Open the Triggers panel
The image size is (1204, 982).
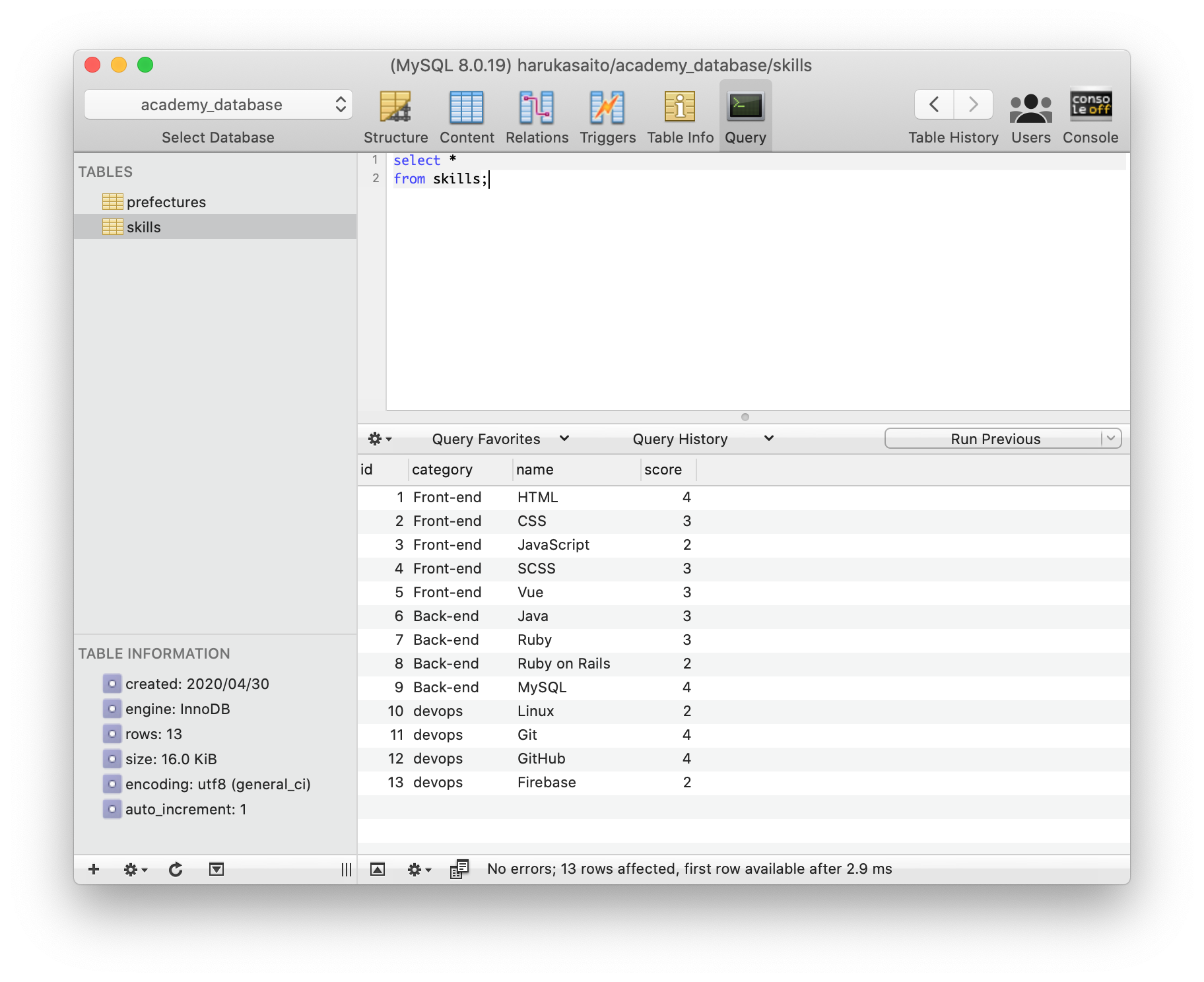click(x=607, y=115)
